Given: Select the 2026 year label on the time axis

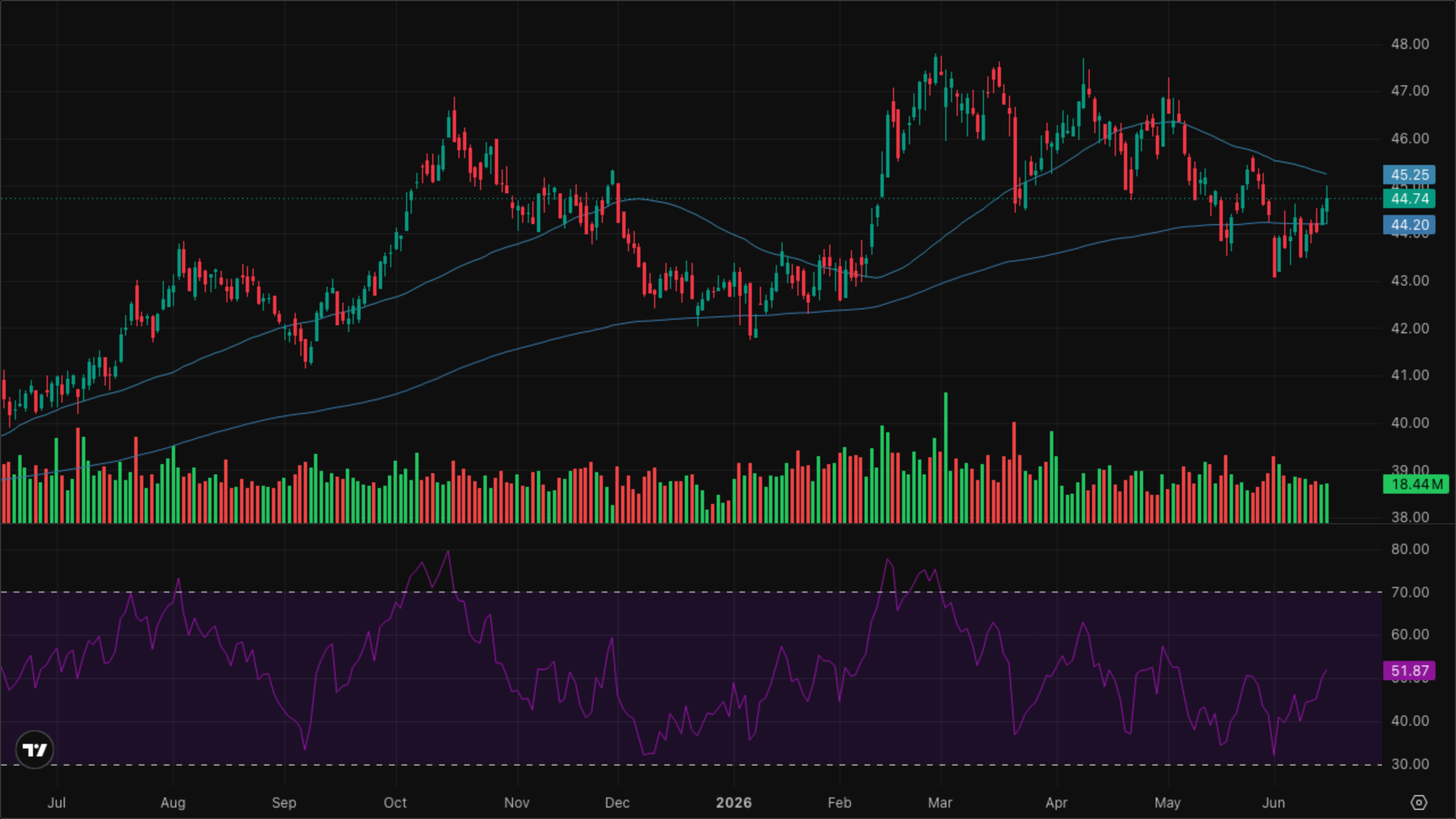Looking at the screenshot, I should click(734, 803).
